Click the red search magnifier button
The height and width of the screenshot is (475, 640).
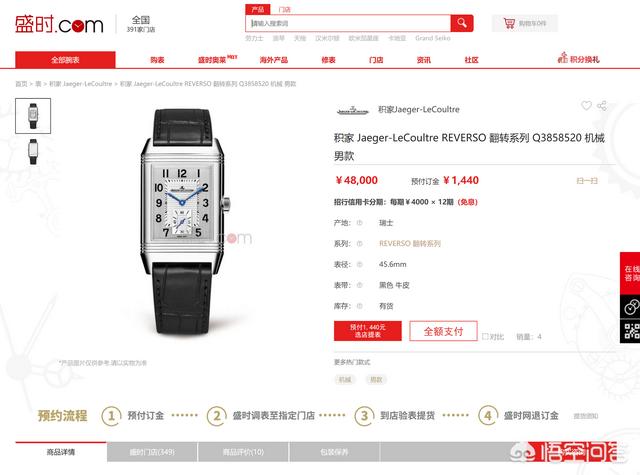tap(462, 23)
